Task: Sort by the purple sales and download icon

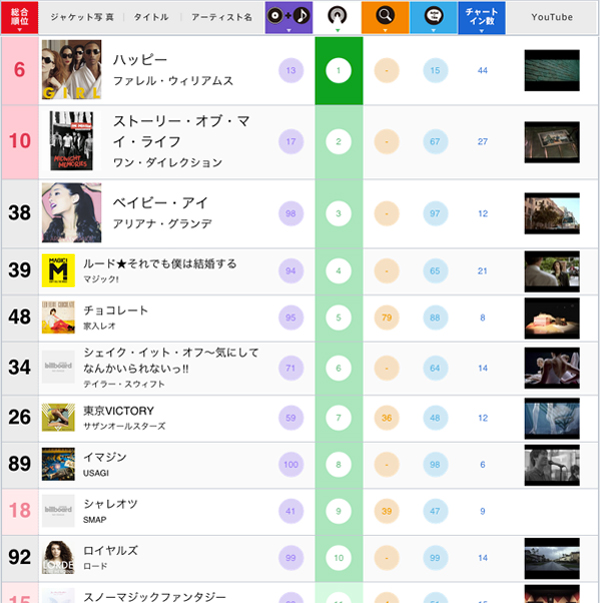Action: (x=289, y=18)
